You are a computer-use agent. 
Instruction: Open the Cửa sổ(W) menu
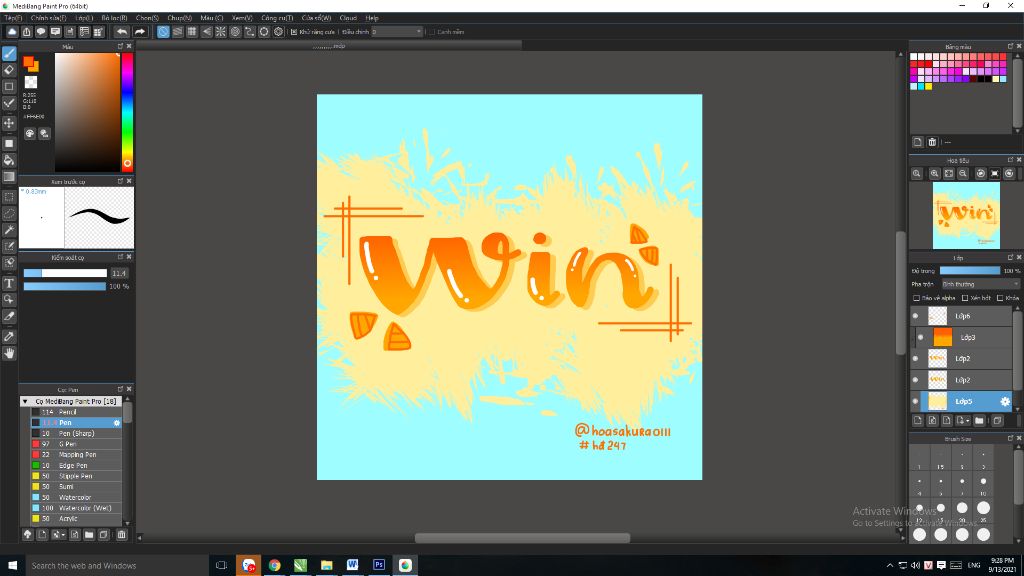(316, 18)
